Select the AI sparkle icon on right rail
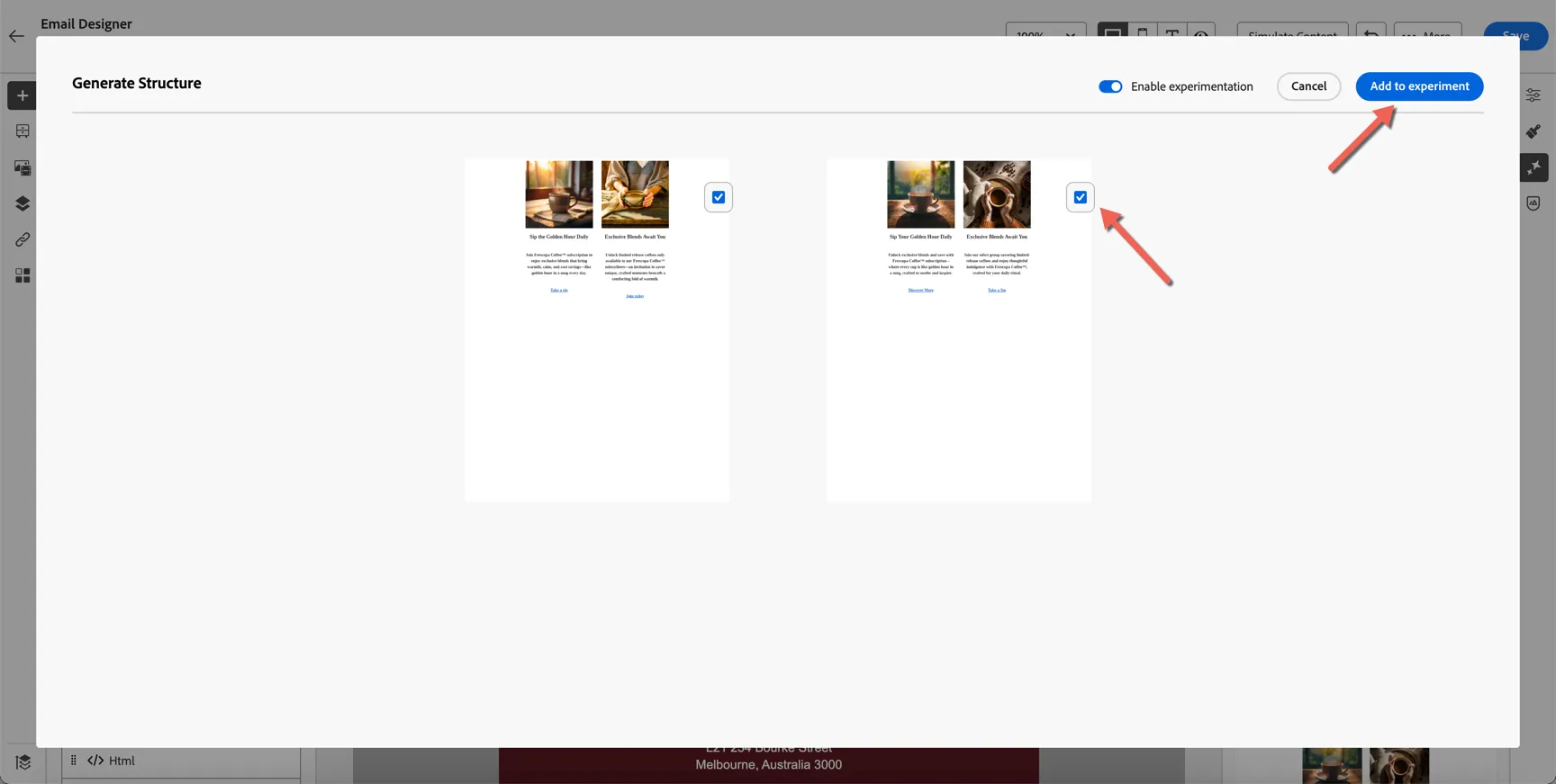 coord(1534,167)
